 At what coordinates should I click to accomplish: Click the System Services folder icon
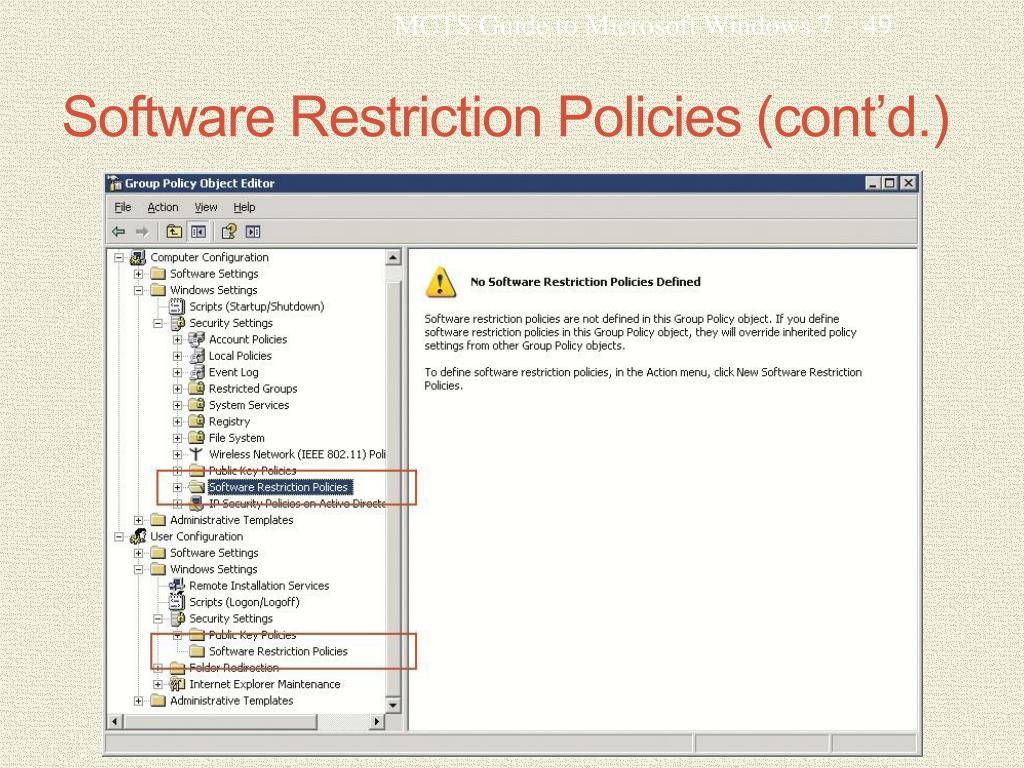197,405
